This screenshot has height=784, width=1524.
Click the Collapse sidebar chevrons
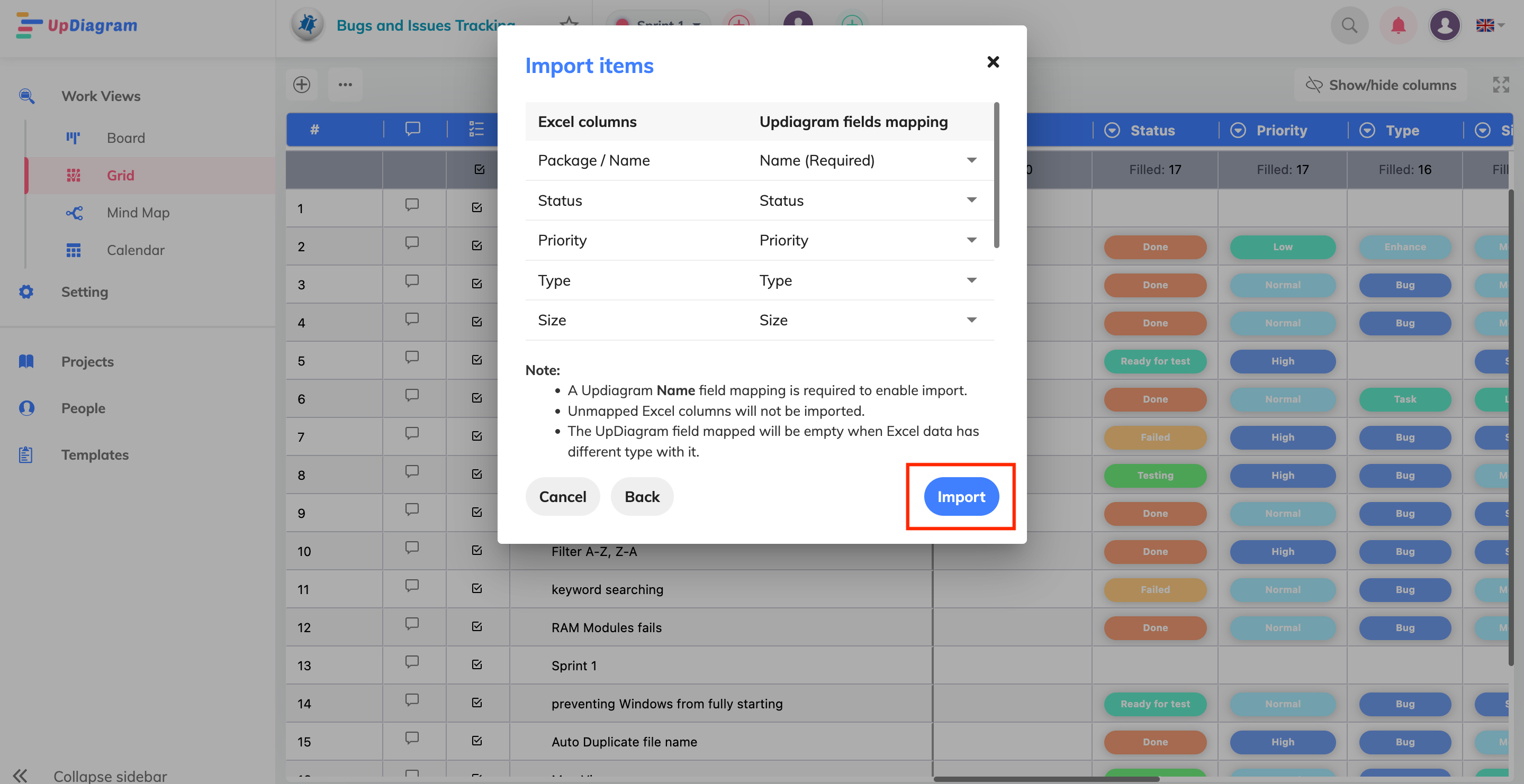click(20, 775)
